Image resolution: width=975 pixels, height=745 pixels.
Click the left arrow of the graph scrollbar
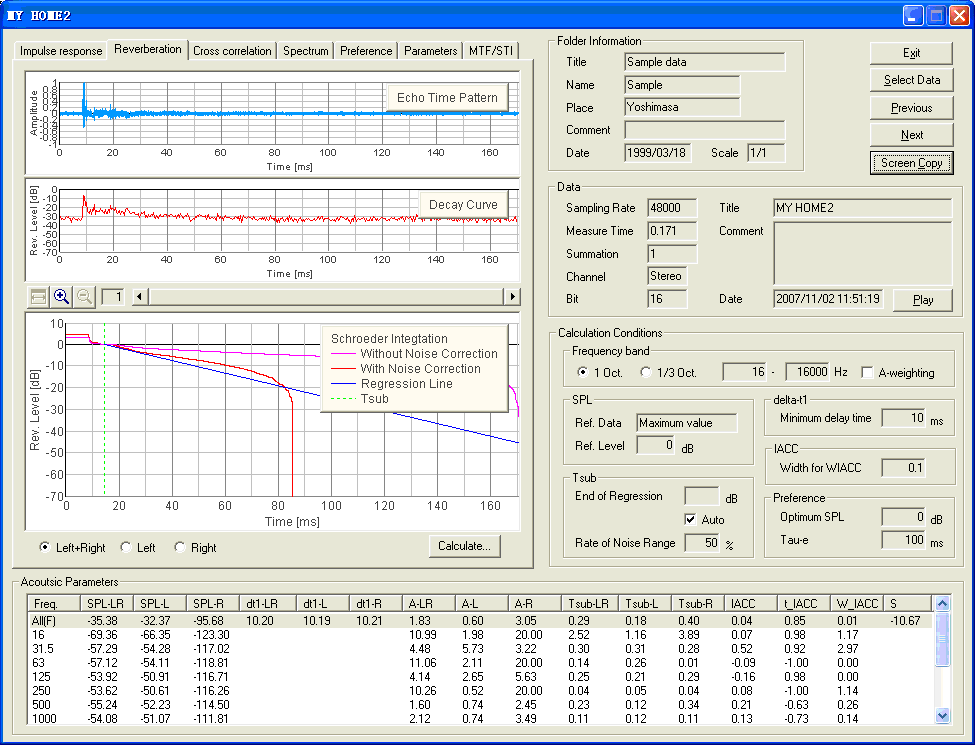[x=140, y=297]
